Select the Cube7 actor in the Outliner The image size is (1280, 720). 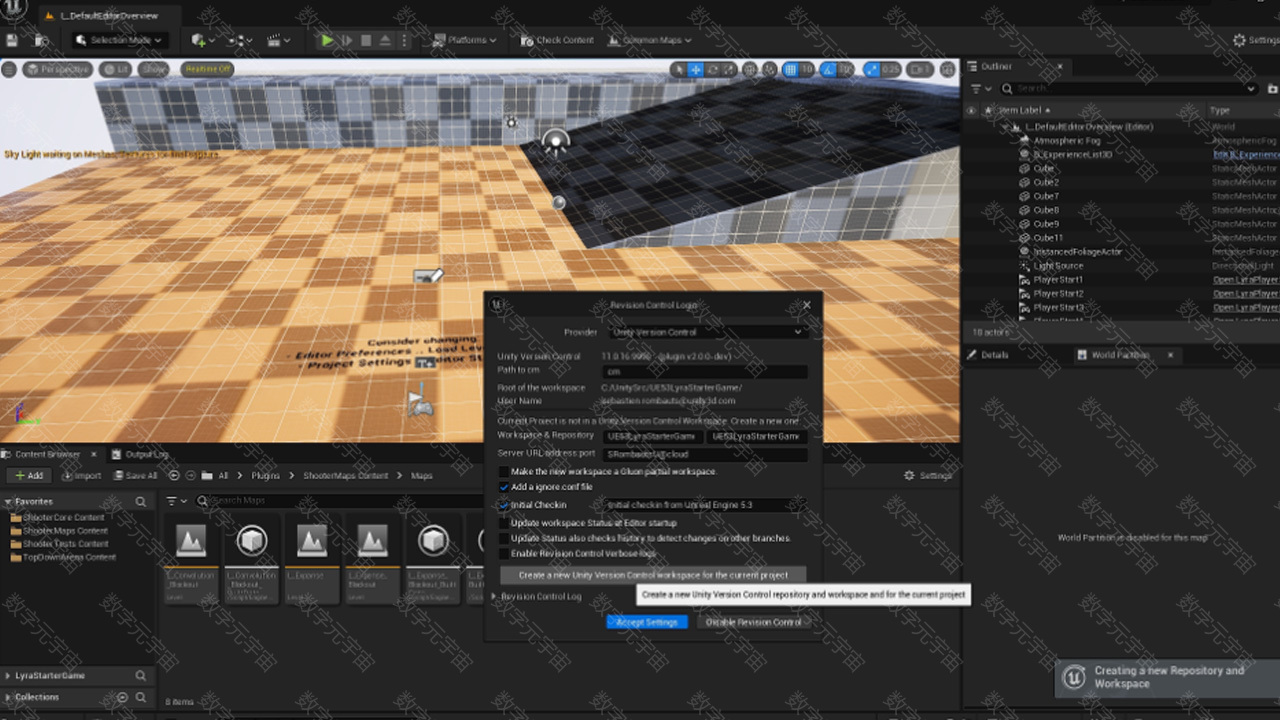click(1046, 196)
